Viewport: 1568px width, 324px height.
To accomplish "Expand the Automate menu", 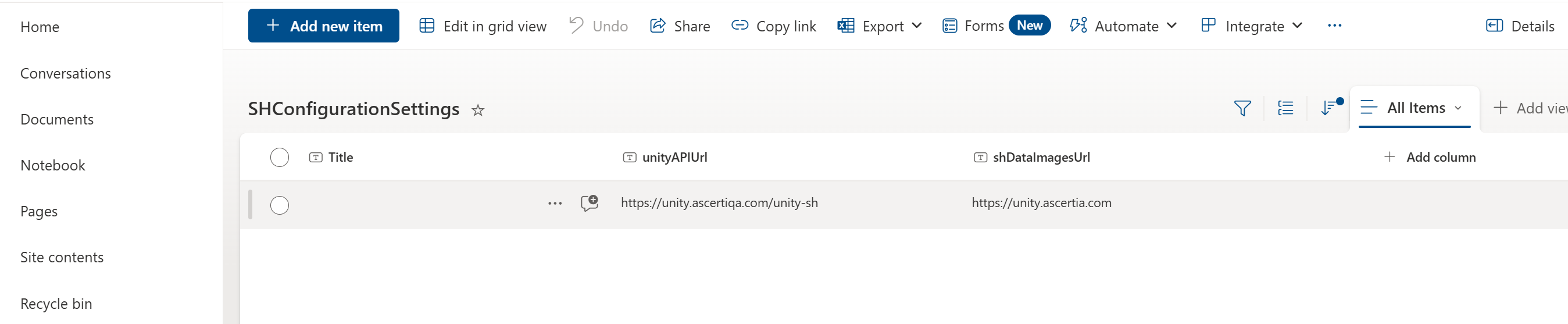I will click(1124, 26).
